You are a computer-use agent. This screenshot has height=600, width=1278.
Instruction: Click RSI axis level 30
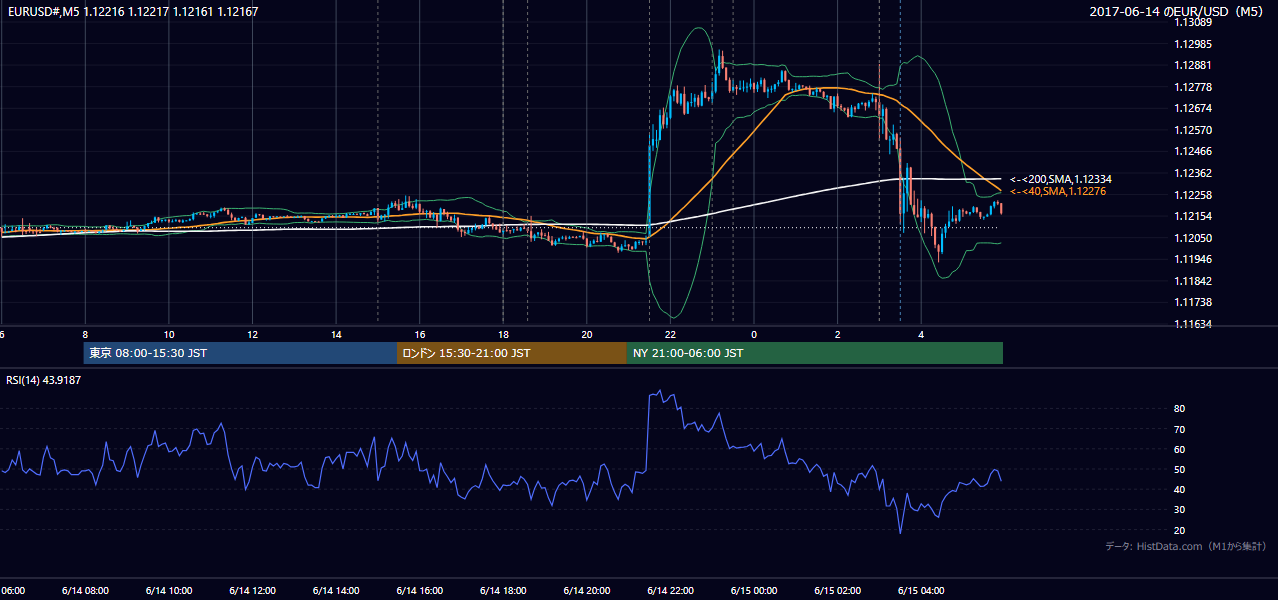[x=1180, y=510]
